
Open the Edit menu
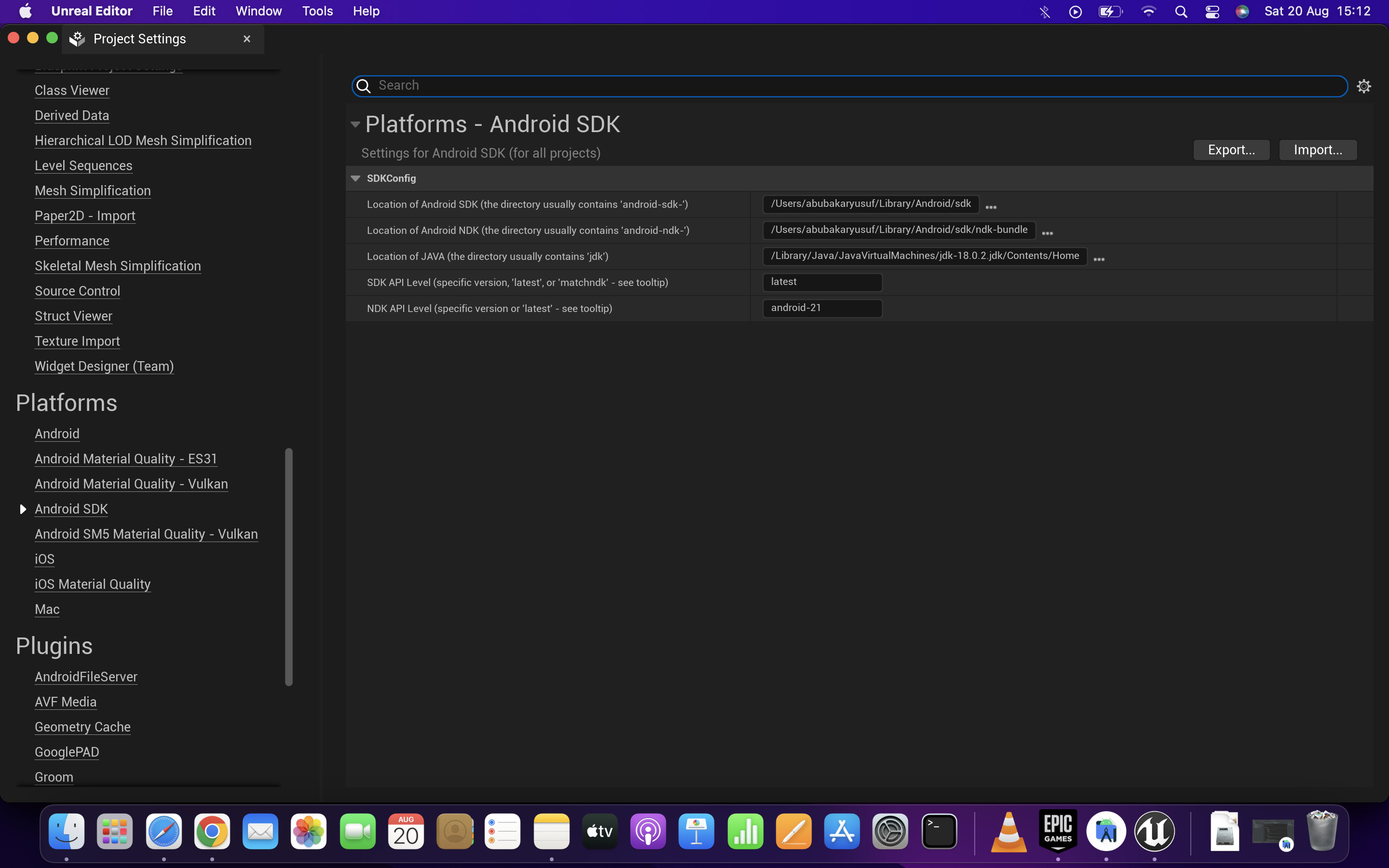(204, 12)
